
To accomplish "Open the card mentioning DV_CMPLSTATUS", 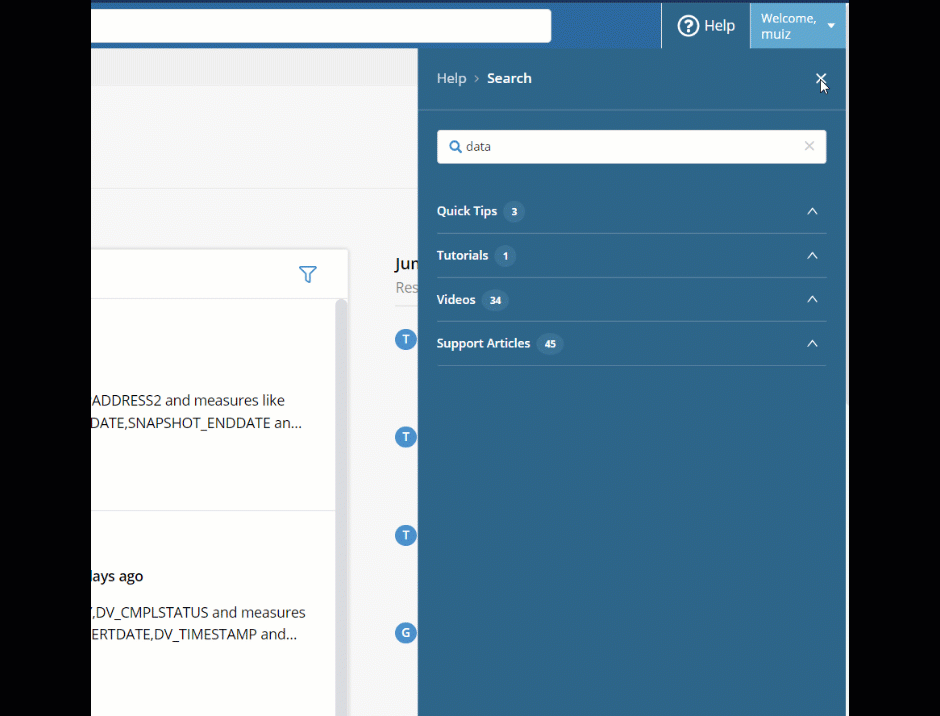I will pyautogui.click(x=213, y=613).
